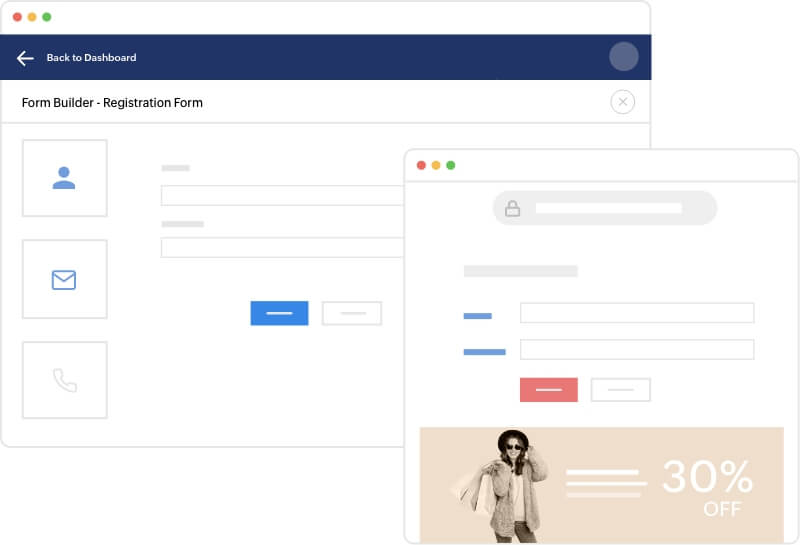Click the lock icon in address bar
The height and width of the screenshot is (545, 800).
click(x=512, y=208)
